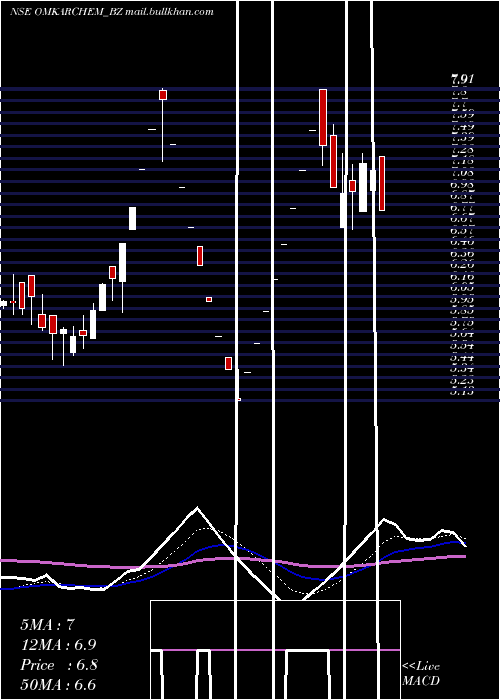500x700 pixels.
Task: Select the 7.91 top price label
Action: [462, 80]
